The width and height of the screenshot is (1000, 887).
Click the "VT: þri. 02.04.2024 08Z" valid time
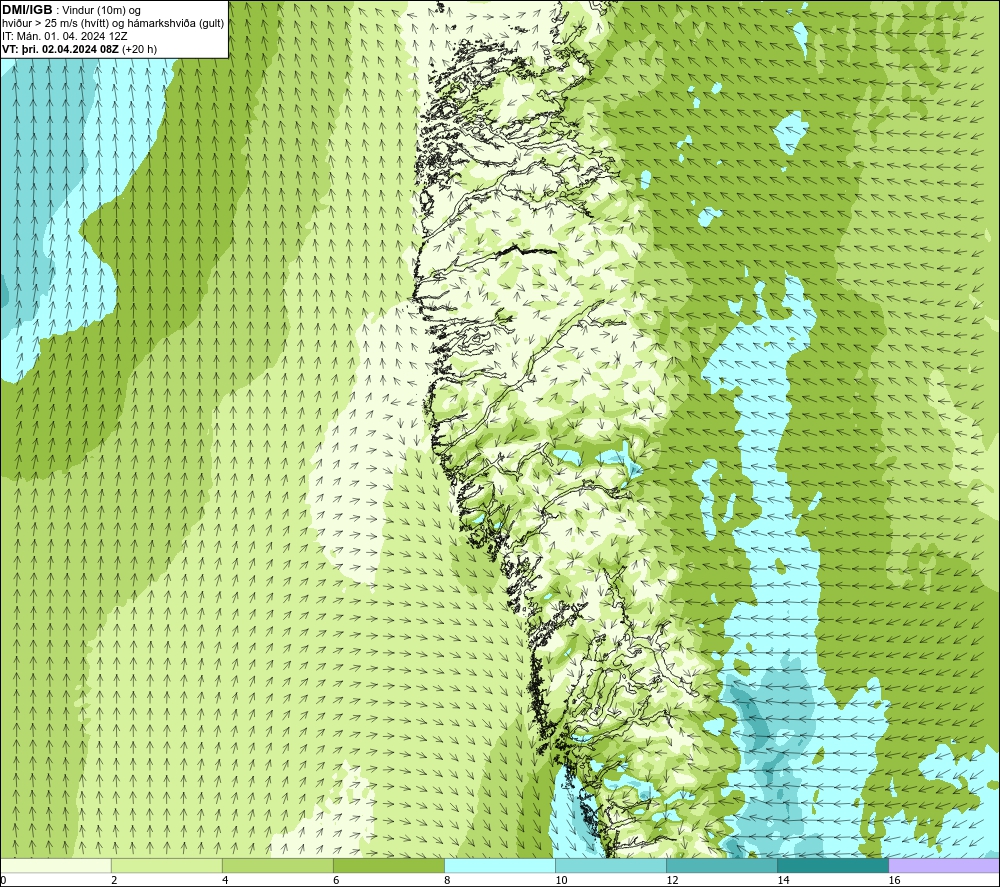61,49
